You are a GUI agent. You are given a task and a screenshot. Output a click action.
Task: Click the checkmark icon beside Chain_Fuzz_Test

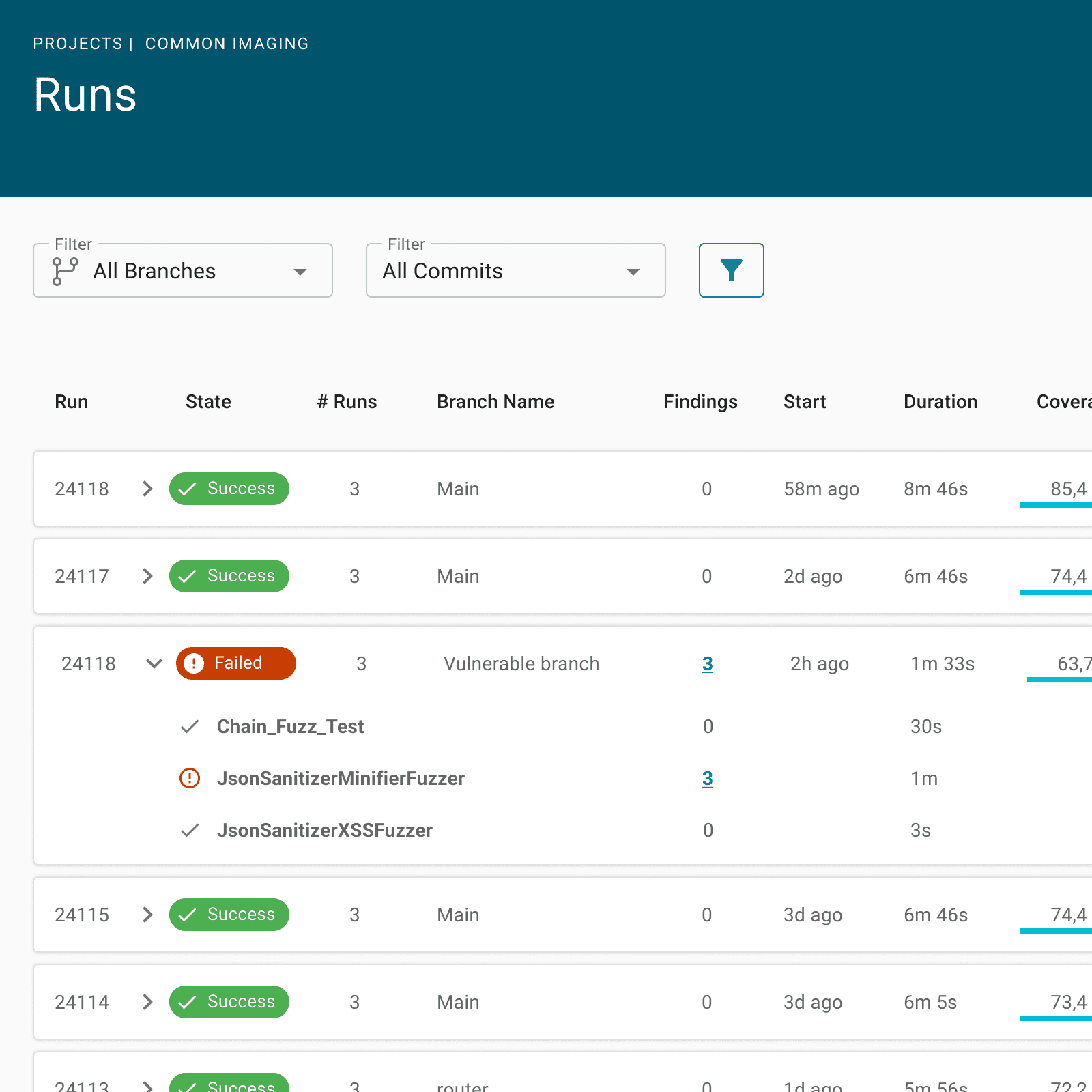(x=190, y=726)
